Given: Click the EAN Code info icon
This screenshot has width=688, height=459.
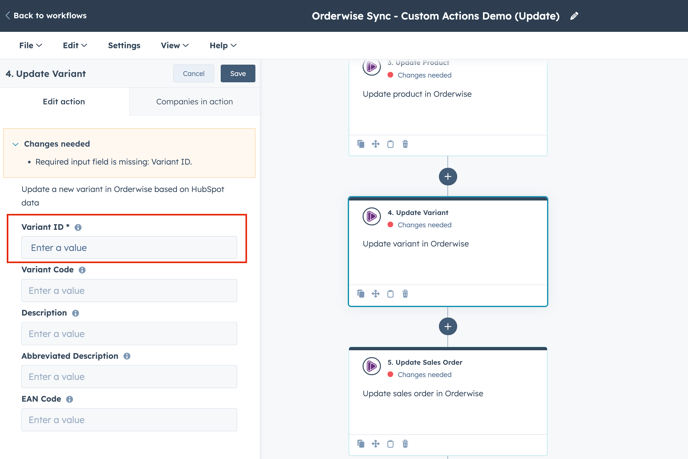Looking at the screenshot, I should coord(69,399).
